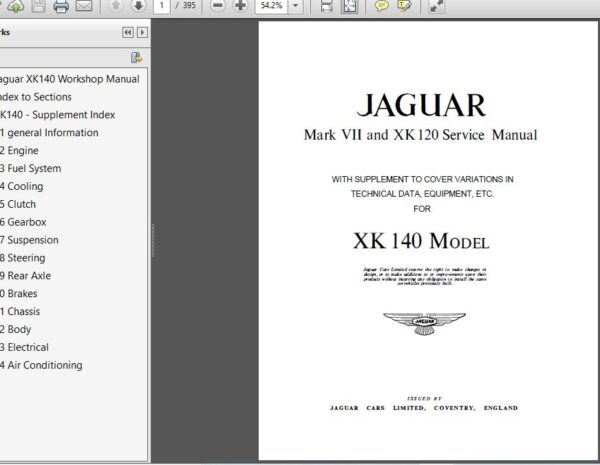This screenshot has height=465, width=600.
Task: Click 'Jaguar Cars Limited, Coventry, England' text
Action: (x=424, y=408)
